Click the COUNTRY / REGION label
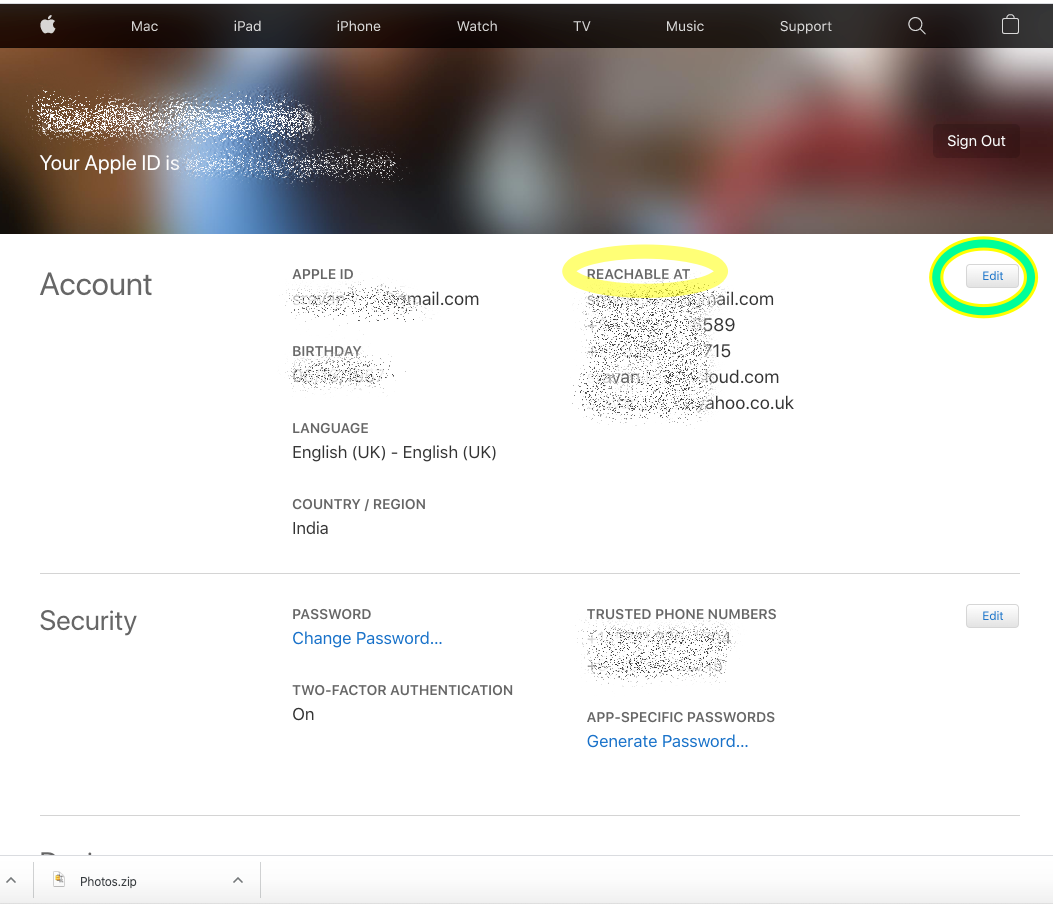1053x904 pixels. pyautogui.click(x=359, y=504)
